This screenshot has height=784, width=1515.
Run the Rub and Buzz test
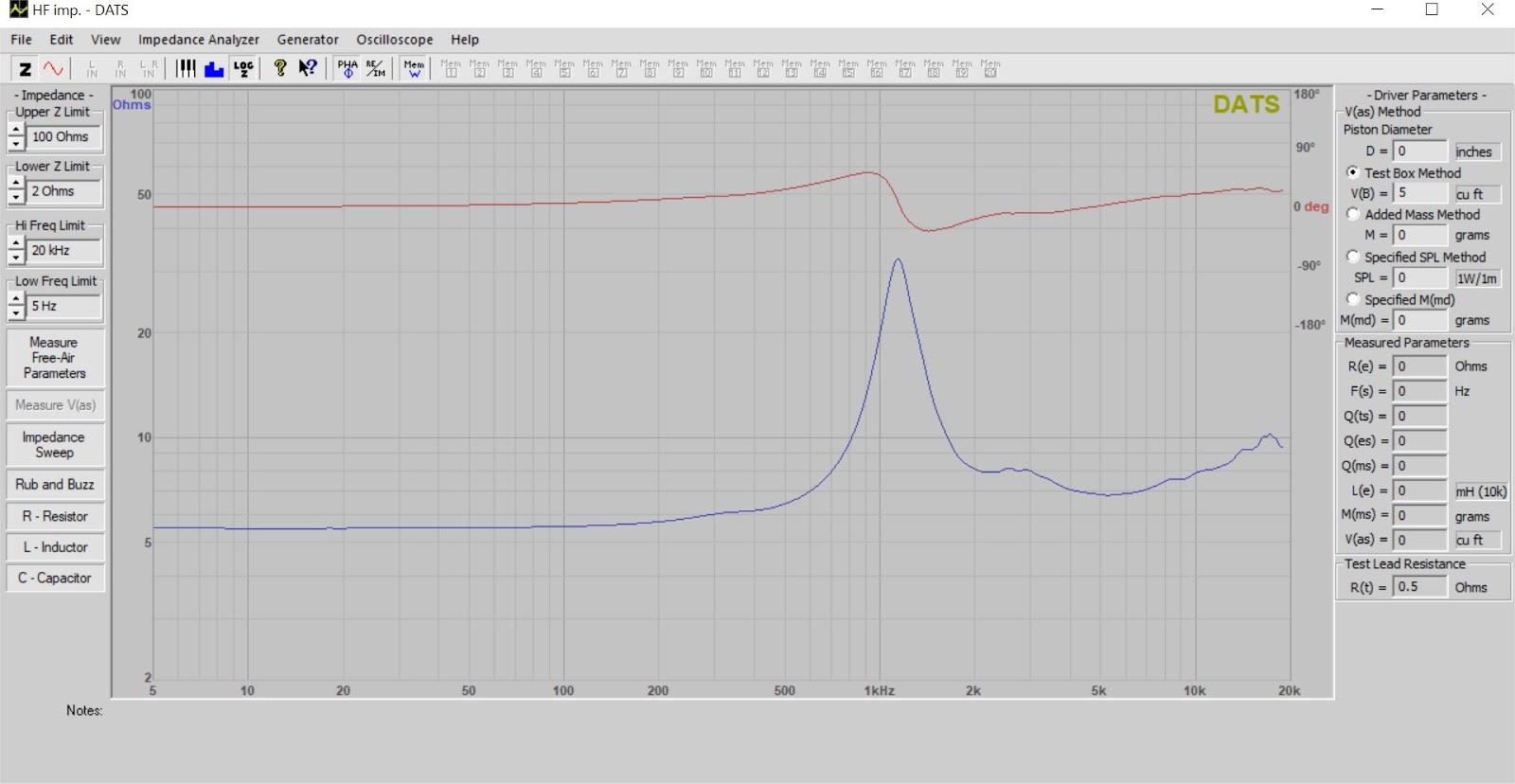(x=55, y=485)
